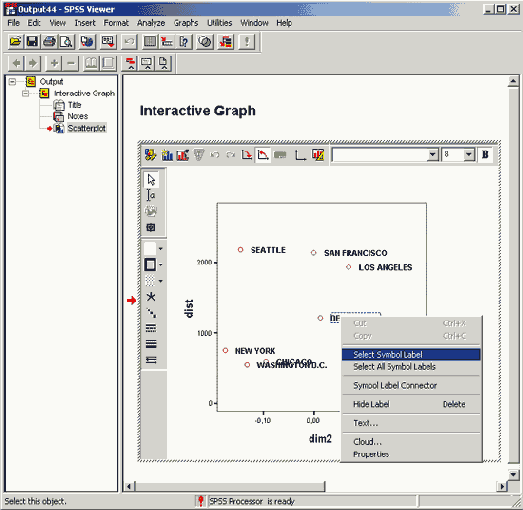This screenshot has height=510, width=523.
Task: Click the Go to Case icon
Action: [x=167, y=42]
